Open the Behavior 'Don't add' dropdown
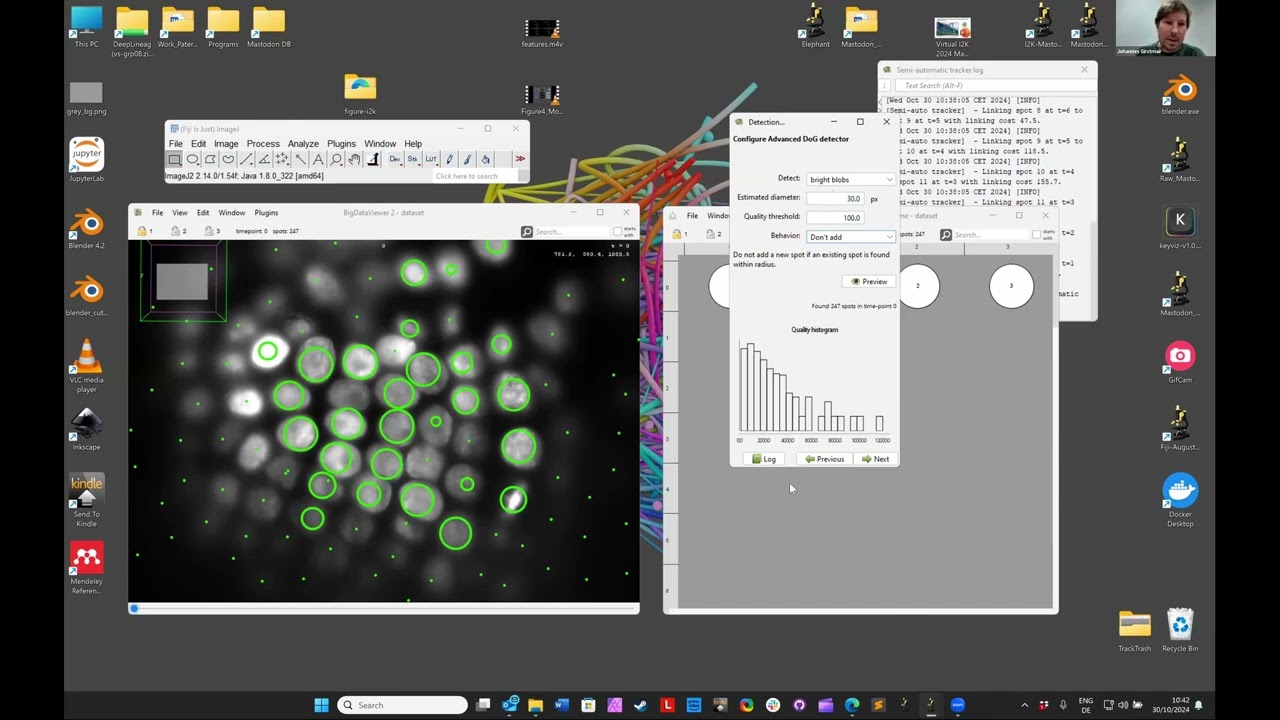Screen dimensions: 1280x720 850,236
